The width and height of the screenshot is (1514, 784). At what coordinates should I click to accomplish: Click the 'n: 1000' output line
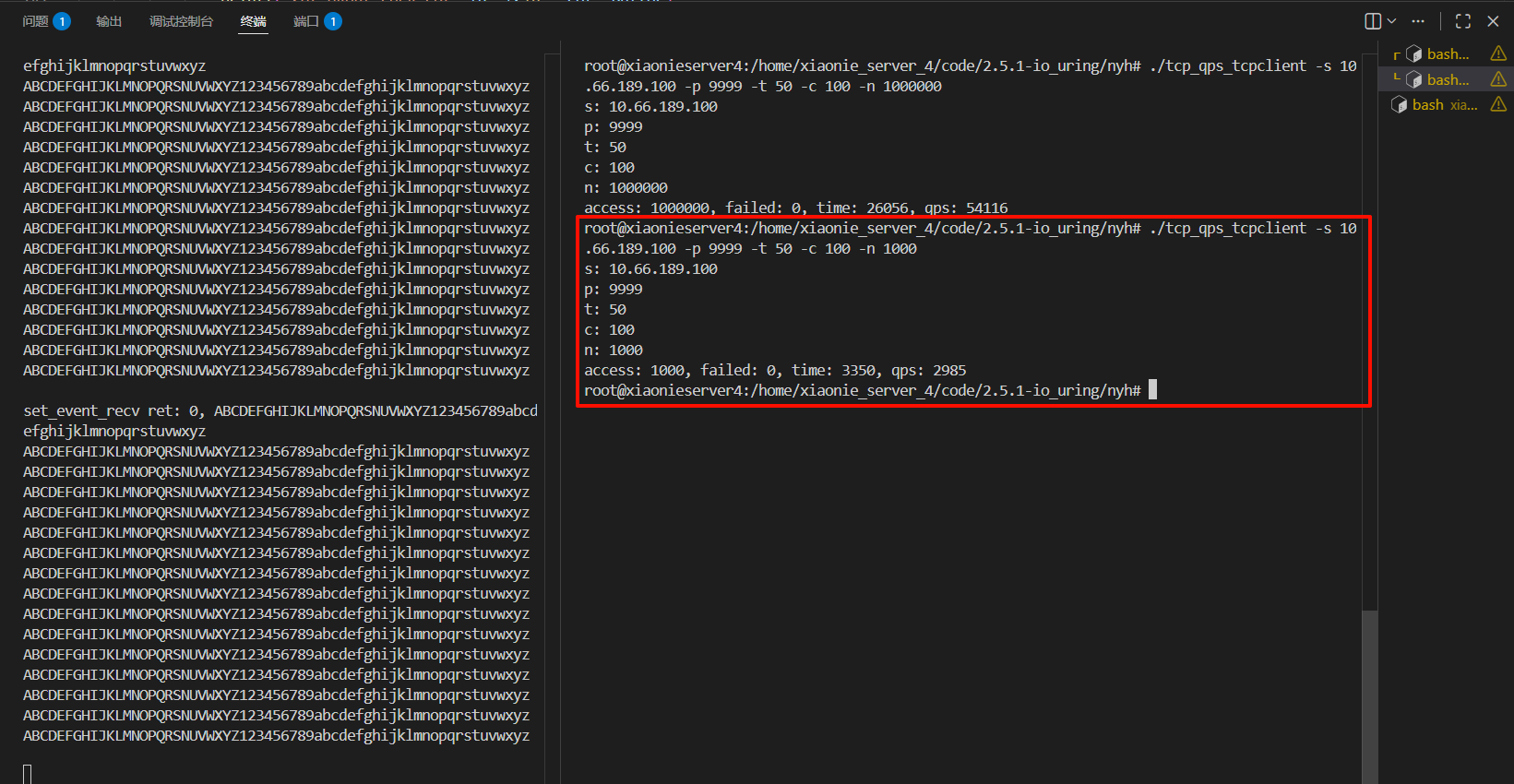pyautogui.click(x=614, y=350)
